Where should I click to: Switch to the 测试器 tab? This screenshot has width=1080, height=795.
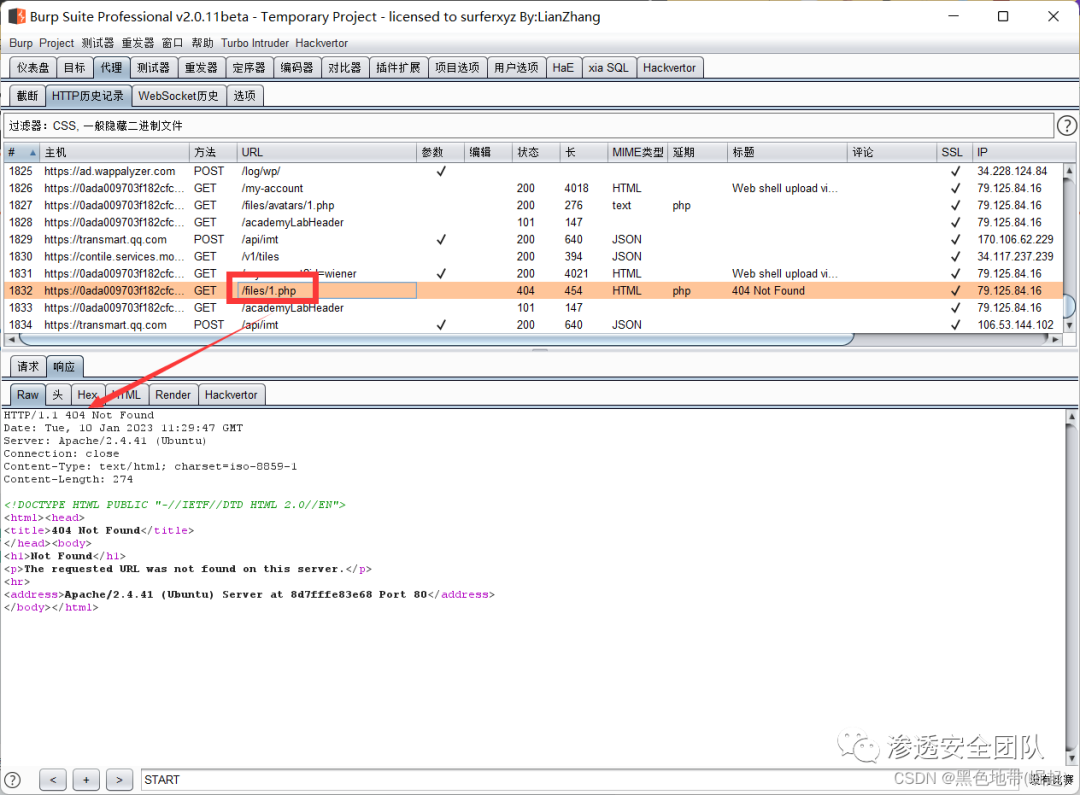(153, 68)
